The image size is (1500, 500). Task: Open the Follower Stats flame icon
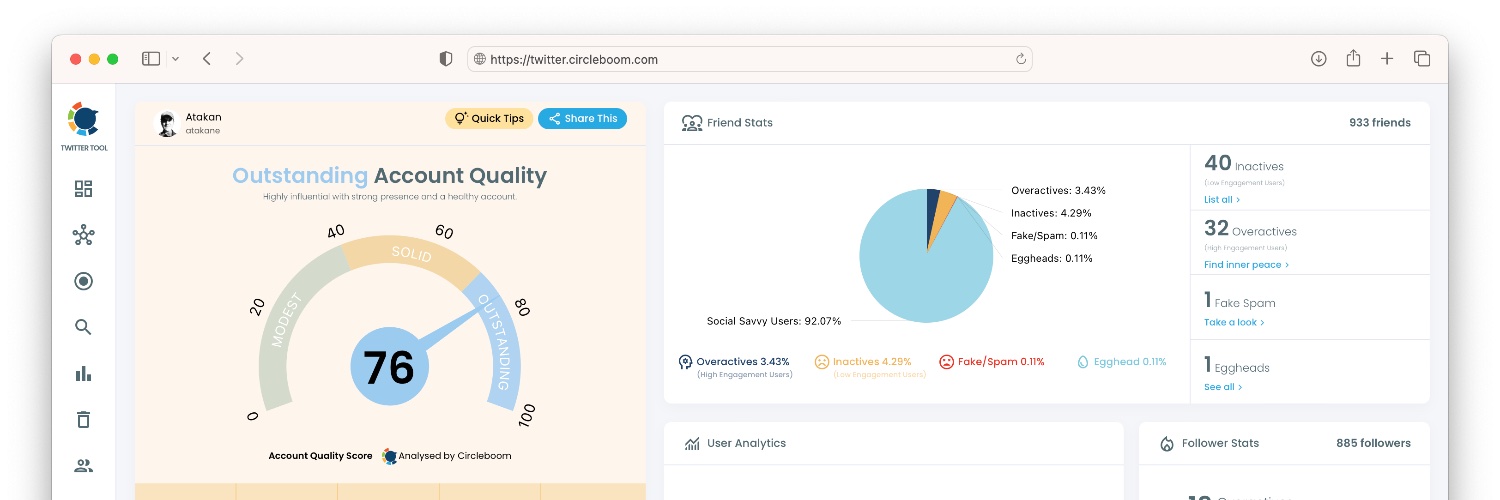pyautogui.click(x=1166, y=443)
